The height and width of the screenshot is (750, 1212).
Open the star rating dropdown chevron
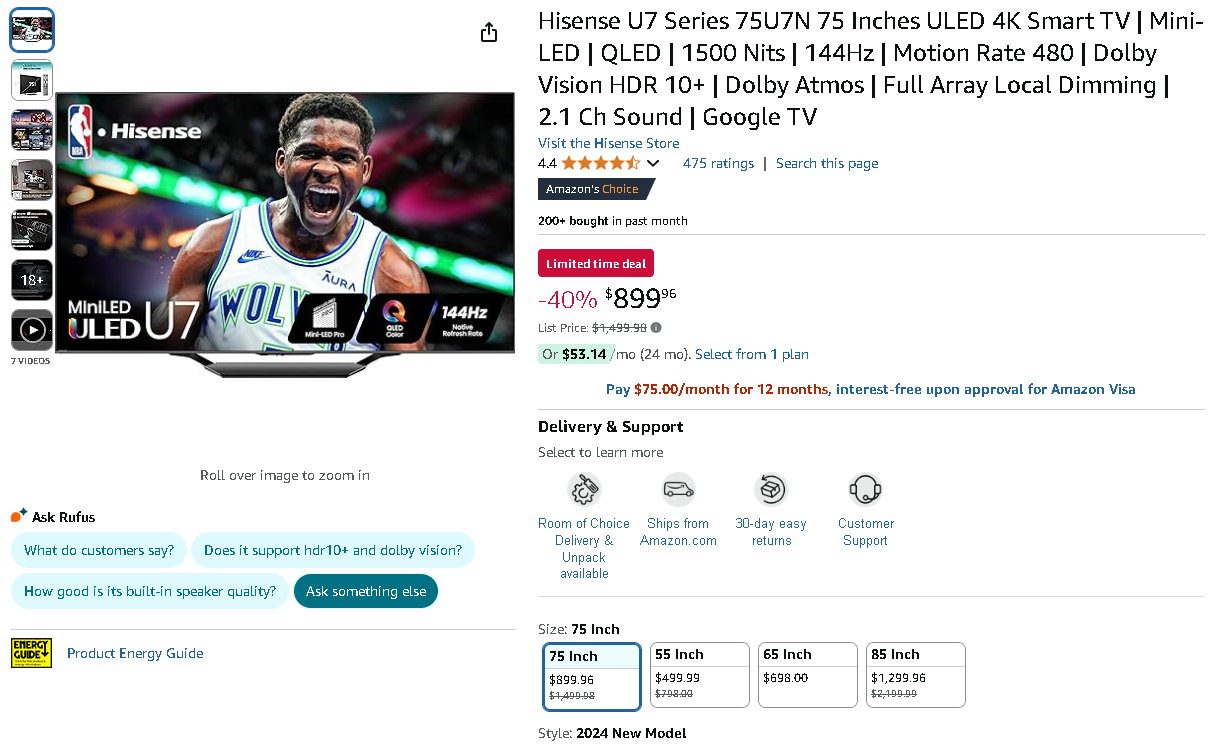[655, 163]
